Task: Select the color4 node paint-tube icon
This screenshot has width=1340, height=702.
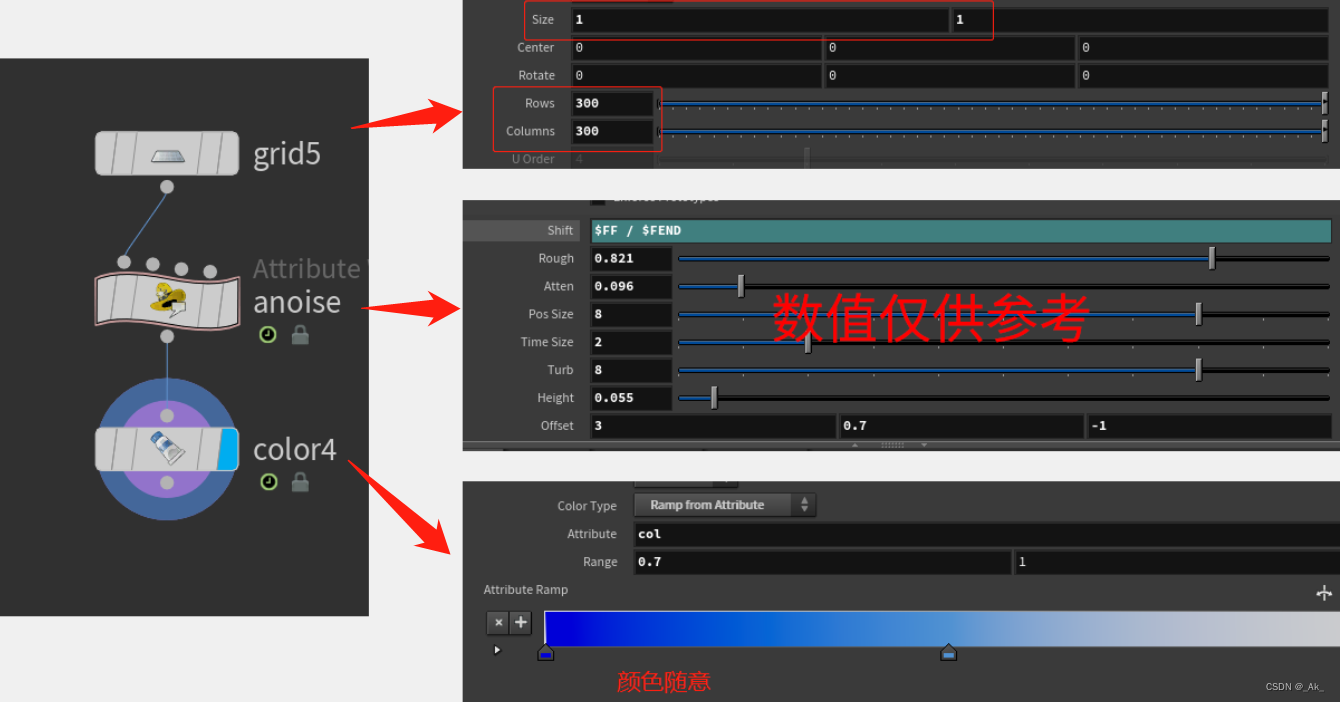Action: tap(166, 448)
